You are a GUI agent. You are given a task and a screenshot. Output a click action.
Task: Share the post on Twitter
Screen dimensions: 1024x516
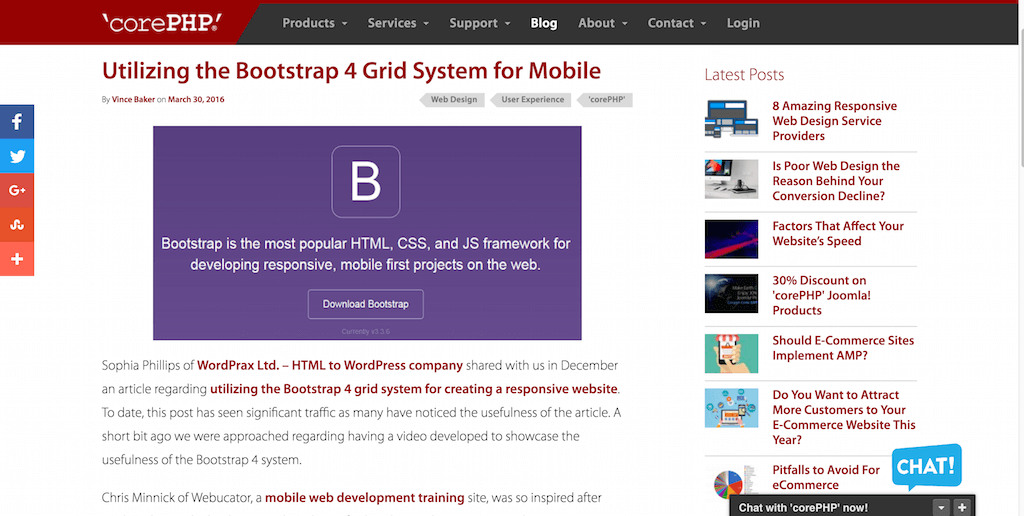[17, 156]
